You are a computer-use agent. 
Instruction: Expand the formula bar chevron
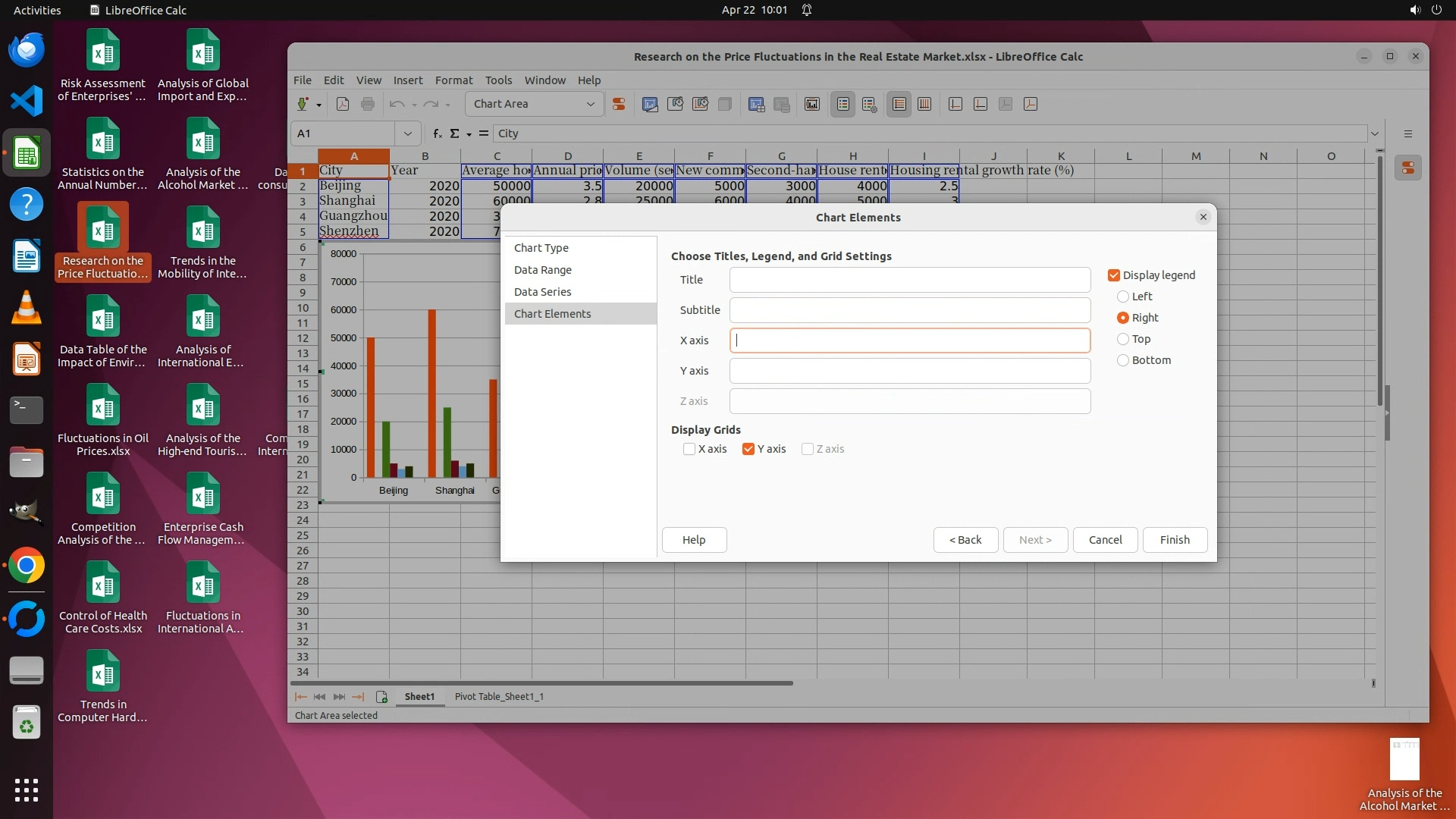(1374, 133)
